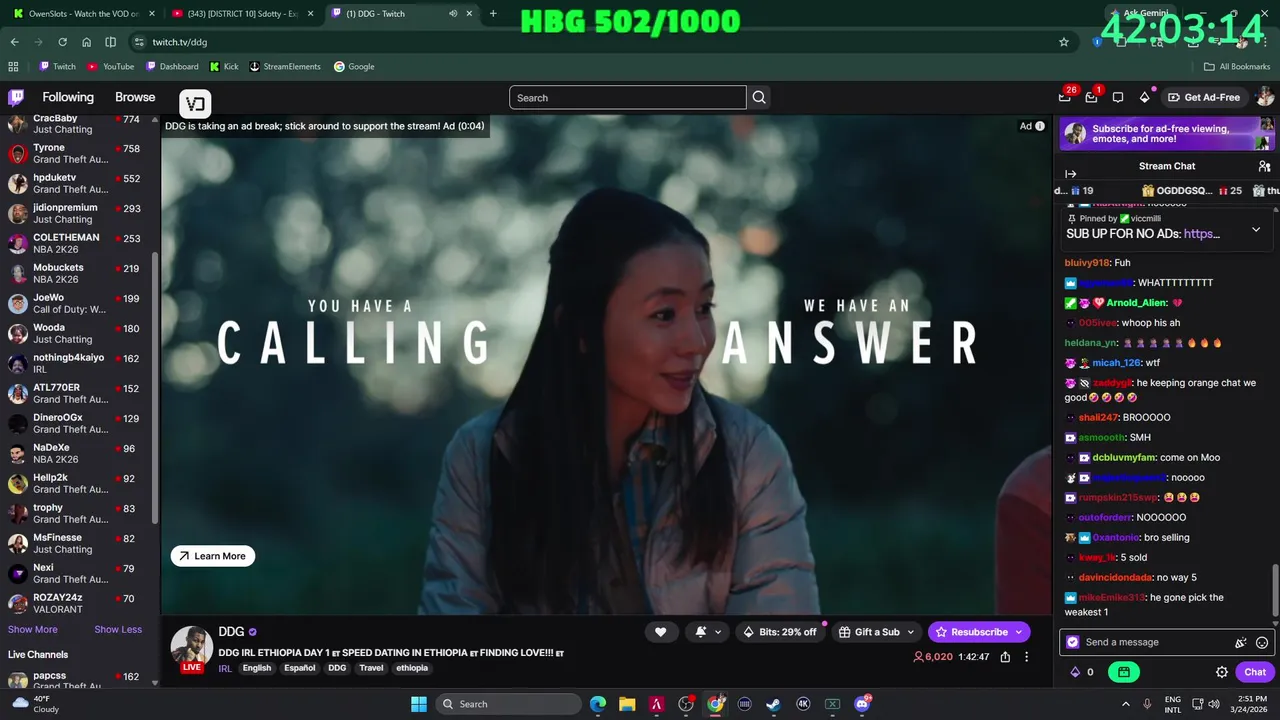Open Tyrone's channel in sidebar
The height and width of the screenshot is (720, 1280).
(x=77, y=153)
